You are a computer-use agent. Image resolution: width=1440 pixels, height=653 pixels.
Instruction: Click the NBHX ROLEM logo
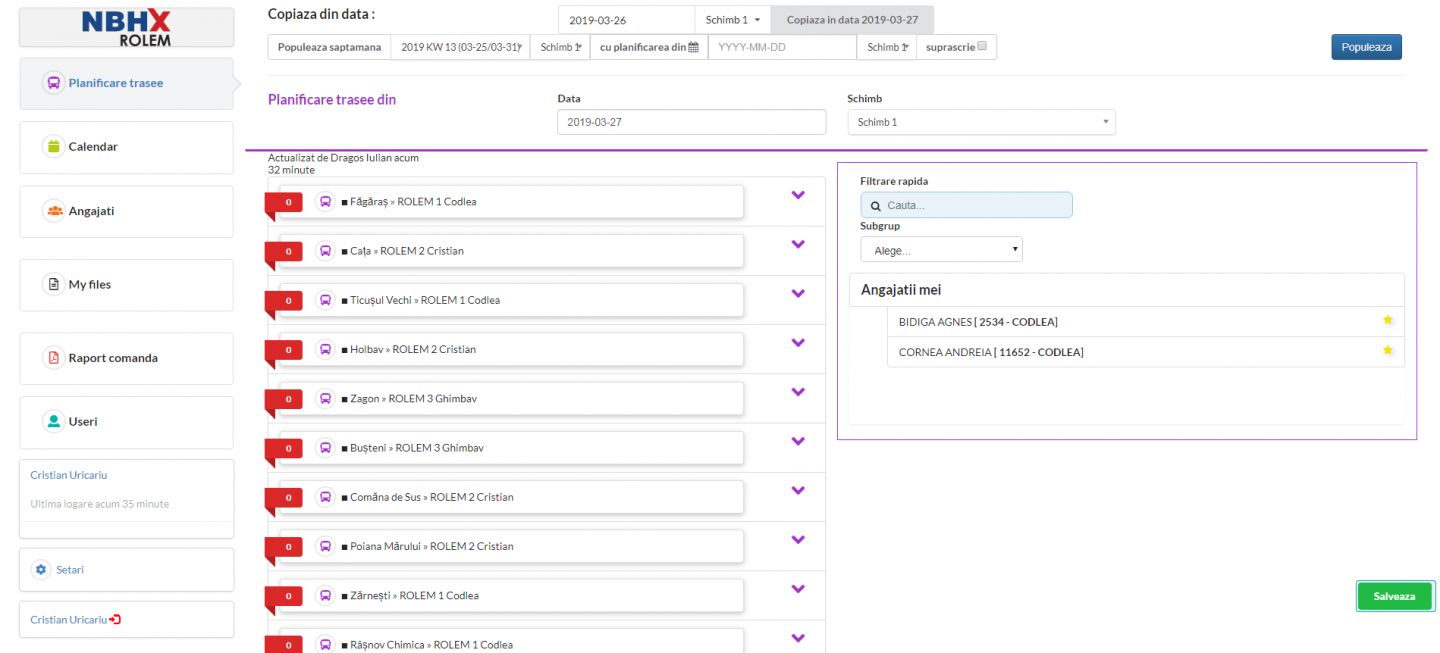(x=126, y=28)
